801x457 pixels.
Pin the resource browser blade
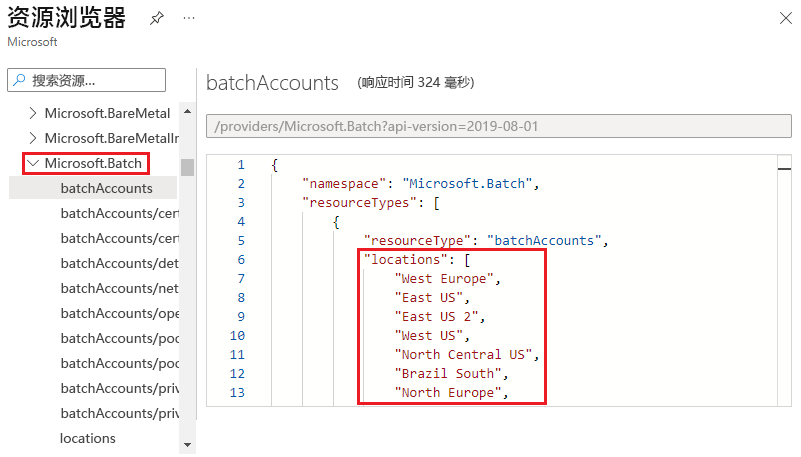tap(156, 18)
